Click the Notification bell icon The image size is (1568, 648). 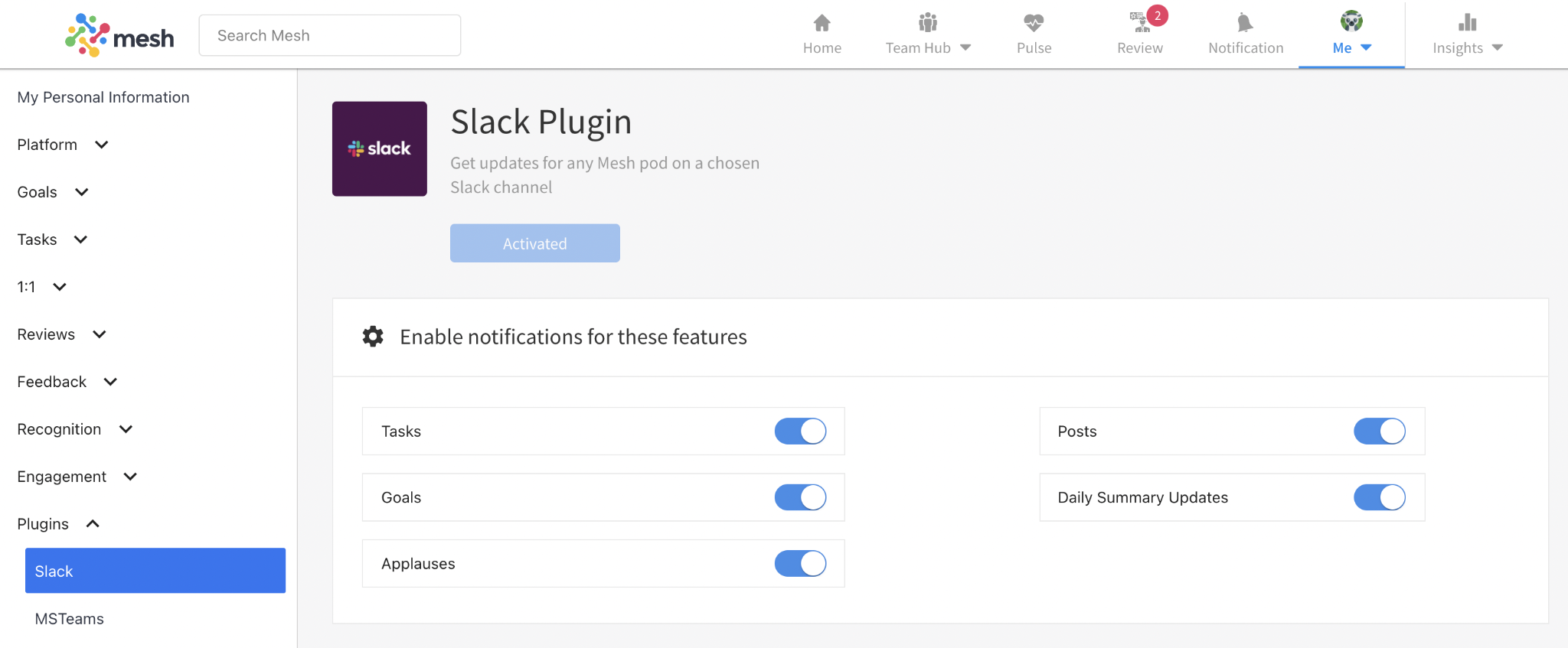1245,23
